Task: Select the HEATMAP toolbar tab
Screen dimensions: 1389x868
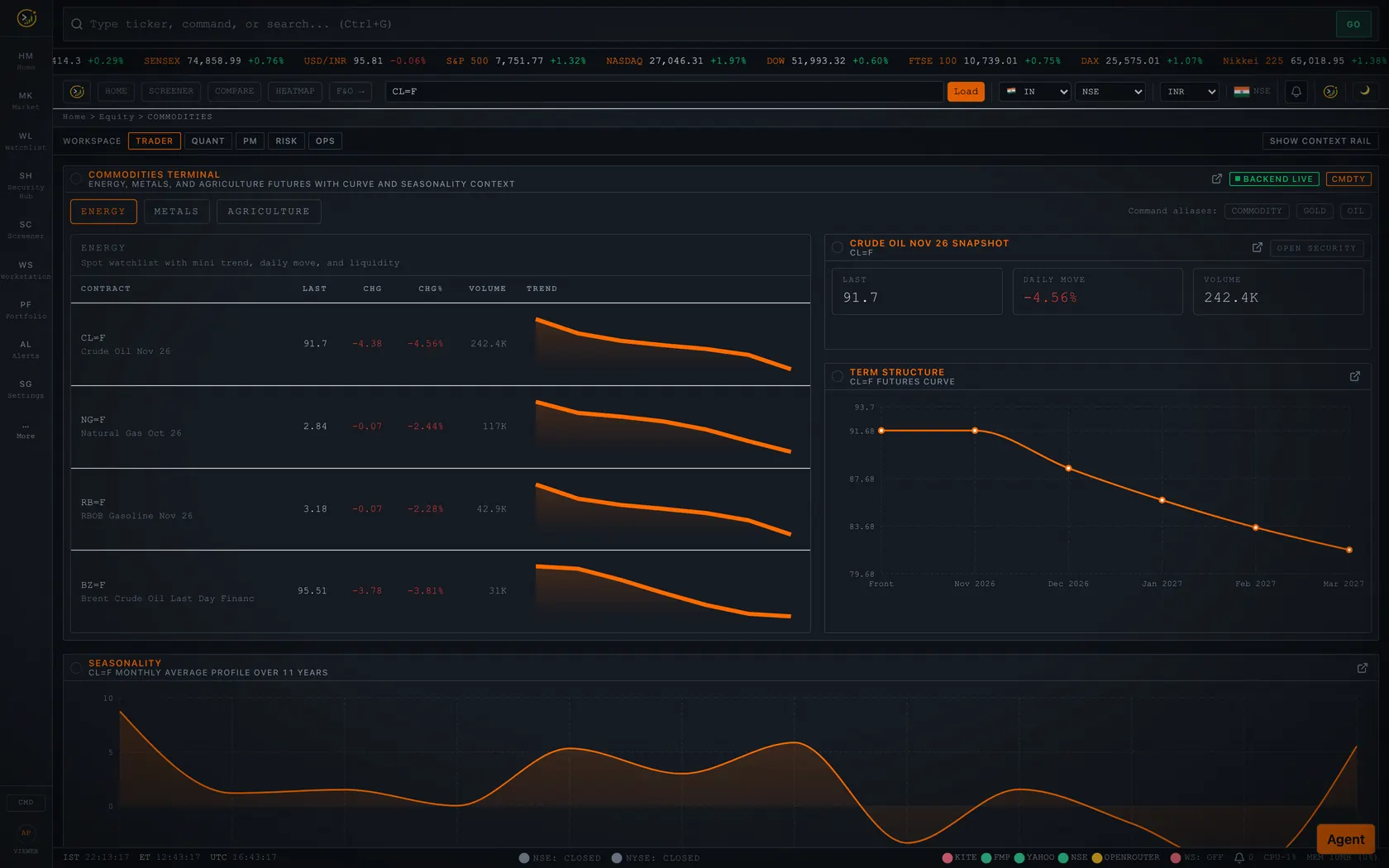Action: tap(295, 92)
